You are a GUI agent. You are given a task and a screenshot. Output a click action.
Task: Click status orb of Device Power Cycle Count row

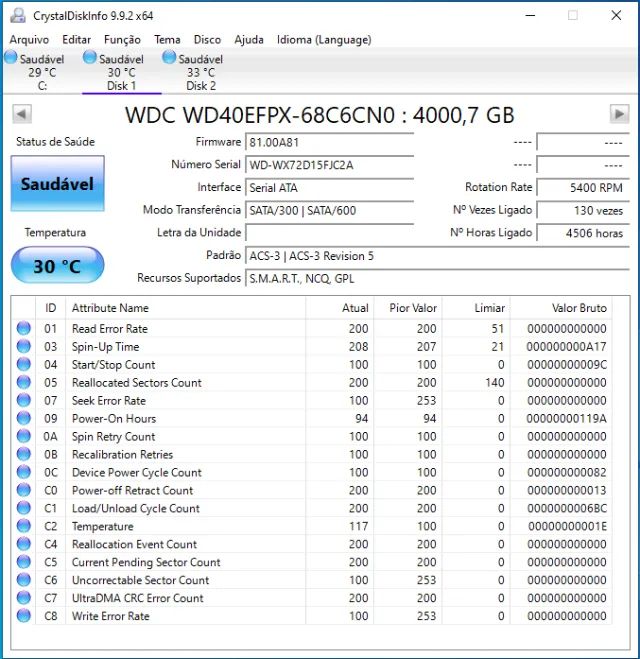coord(24,472)
